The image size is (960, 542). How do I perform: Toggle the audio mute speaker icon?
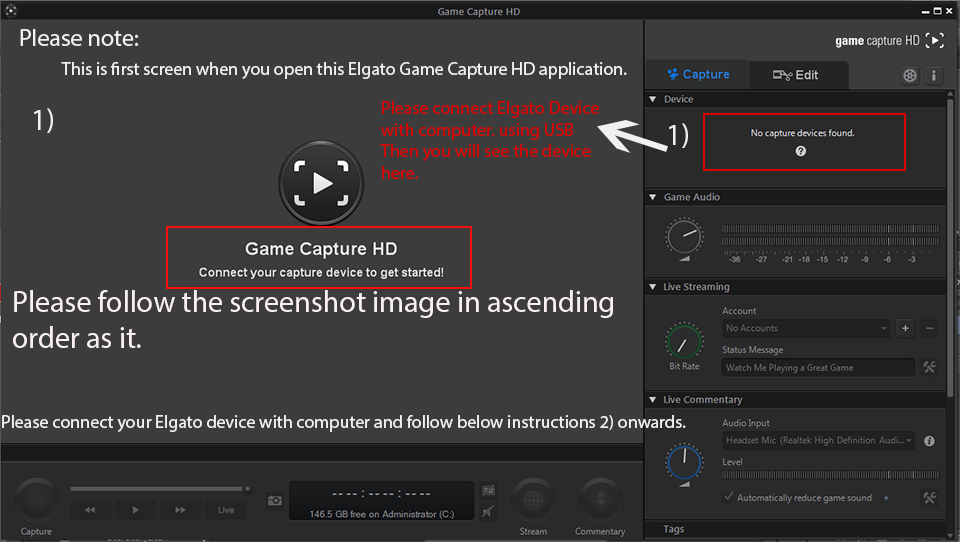(488, 511)
